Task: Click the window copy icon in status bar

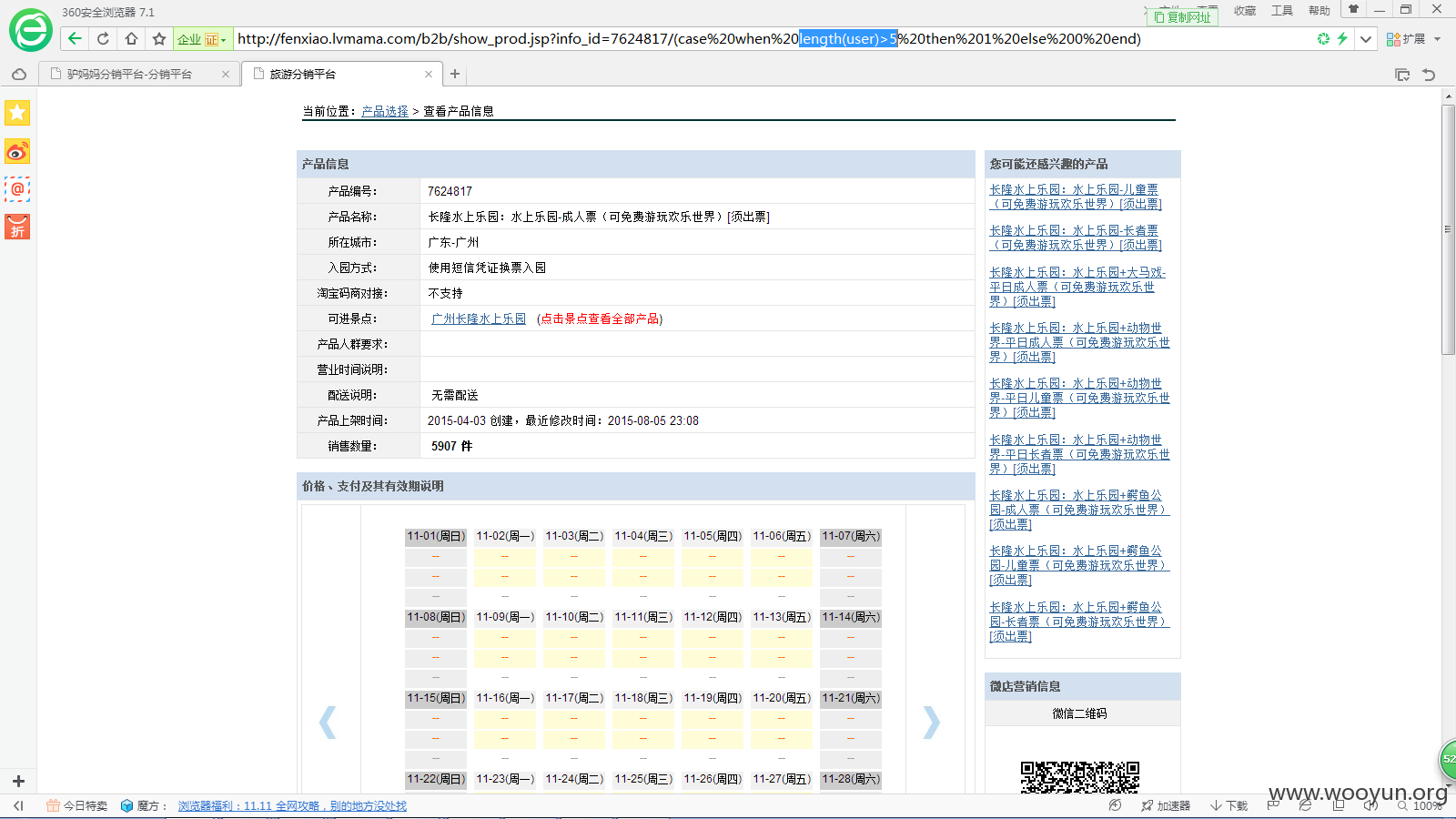Action: 1338,805
